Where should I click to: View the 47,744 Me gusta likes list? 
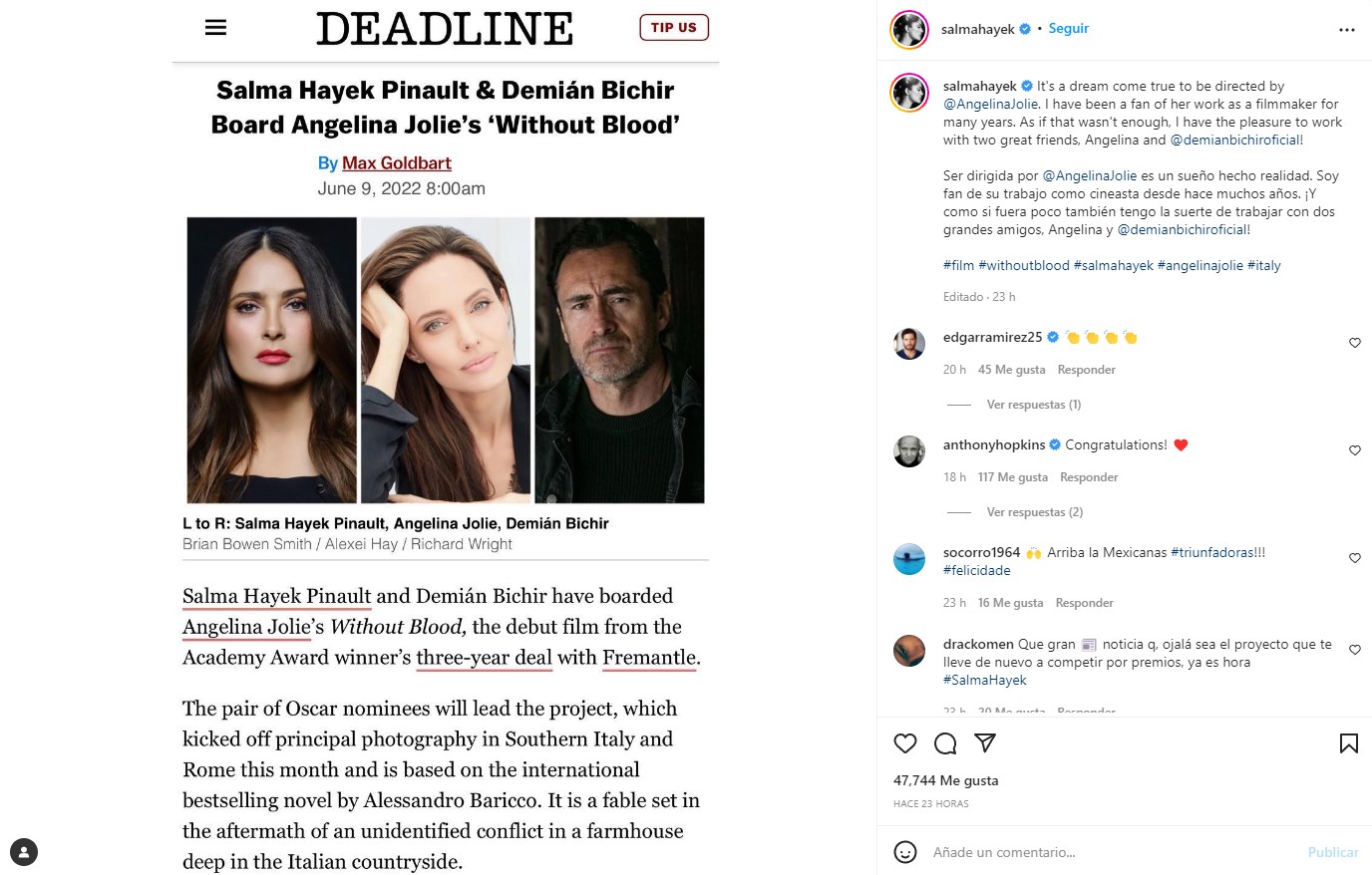pos(945,780)
